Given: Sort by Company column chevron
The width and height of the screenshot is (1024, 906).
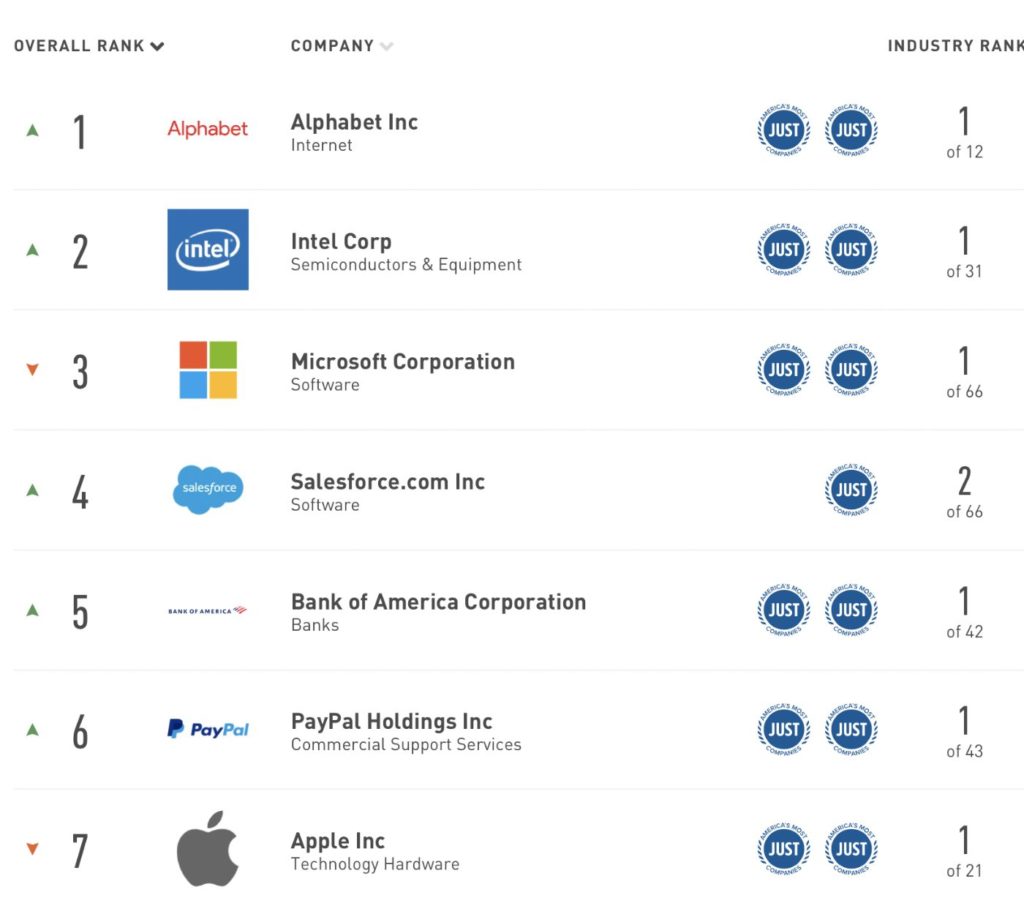Looking at the screenshot, I should [386, 46].
